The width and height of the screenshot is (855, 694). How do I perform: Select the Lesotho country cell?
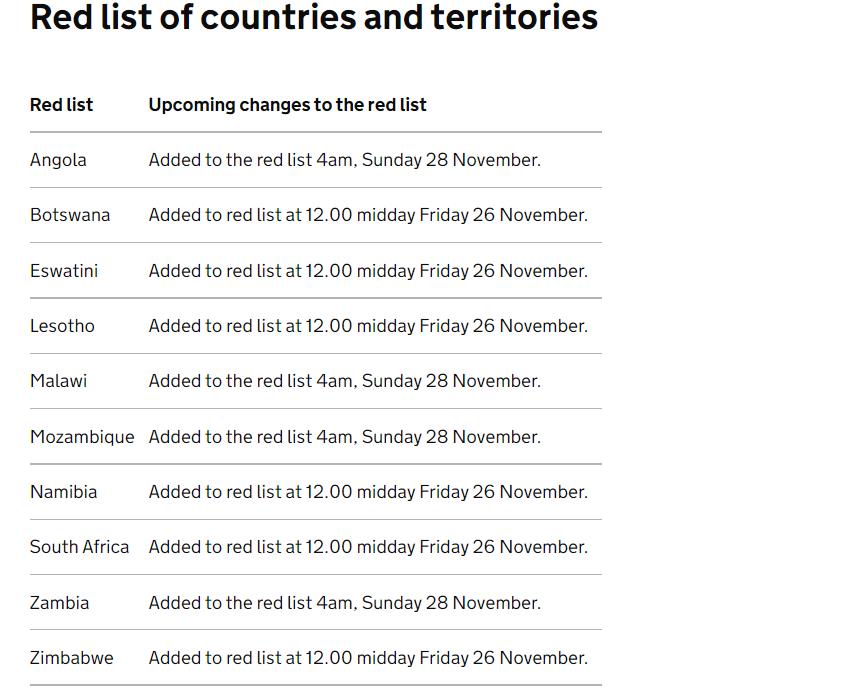click(62, 326)
